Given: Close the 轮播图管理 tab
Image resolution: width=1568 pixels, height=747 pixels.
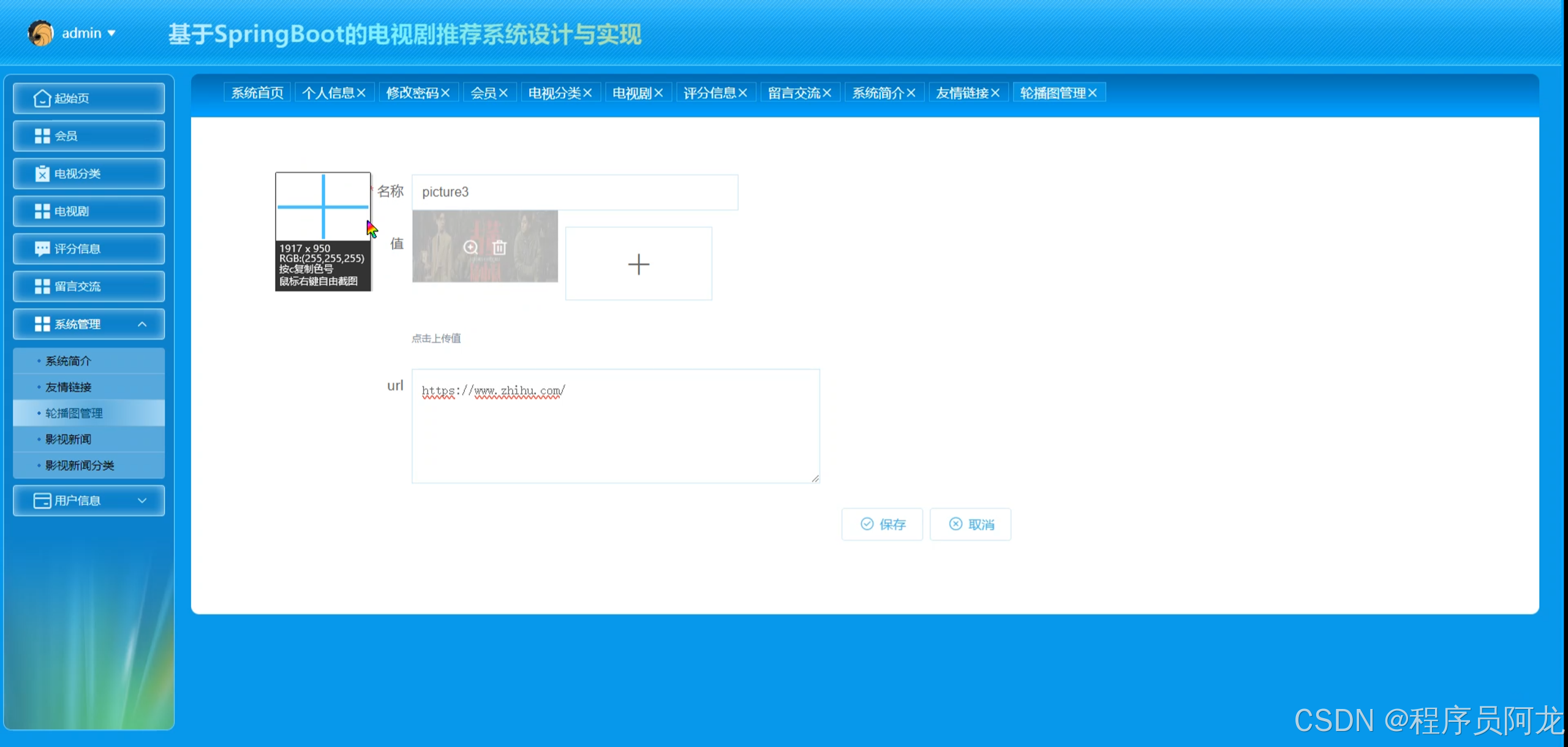Looking at the screenshot, I should [1093, 93].
